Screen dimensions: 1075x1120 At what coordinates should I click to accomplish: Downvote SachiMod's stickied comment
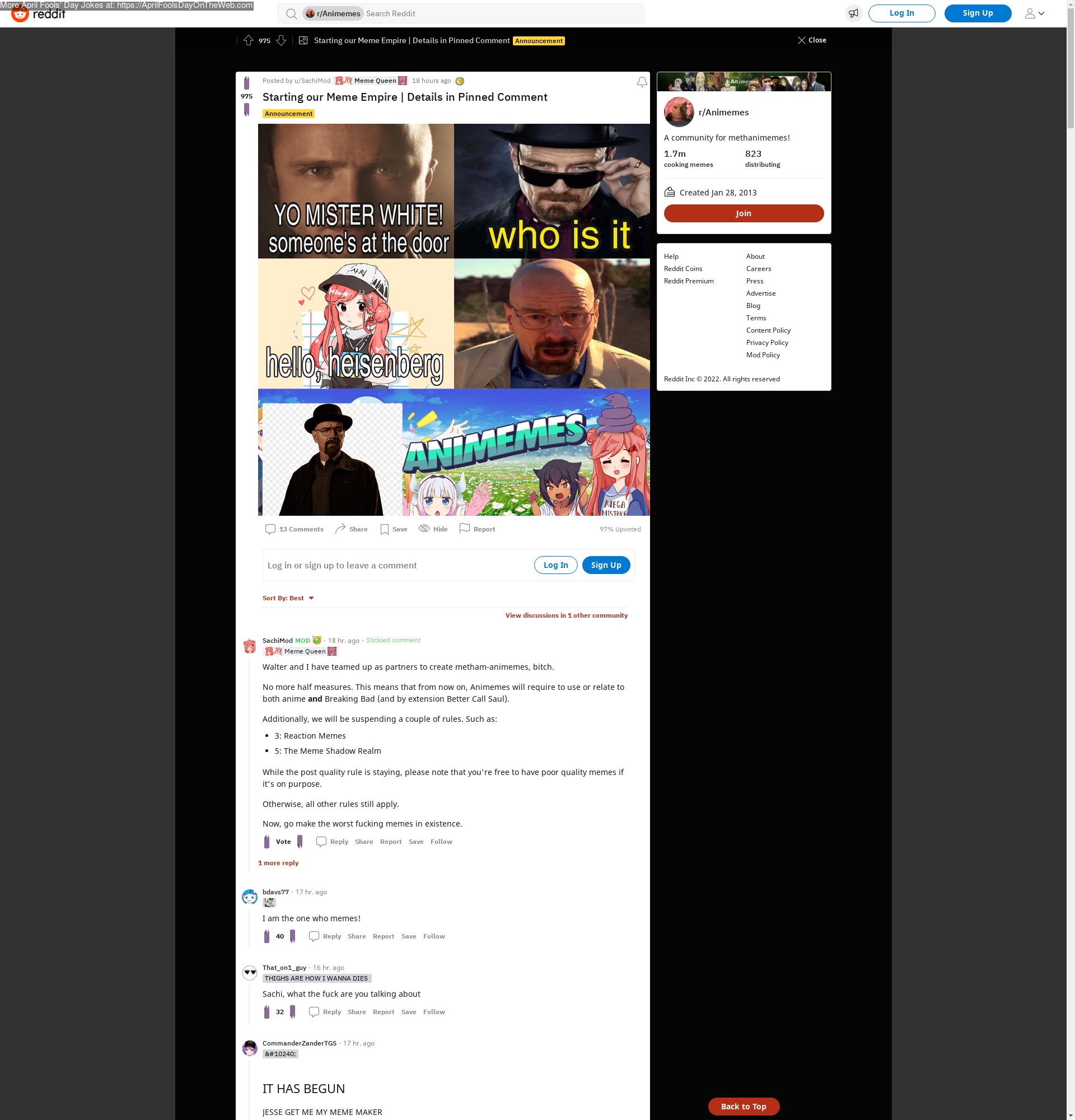pyautogui.click(x=300, y=842)
